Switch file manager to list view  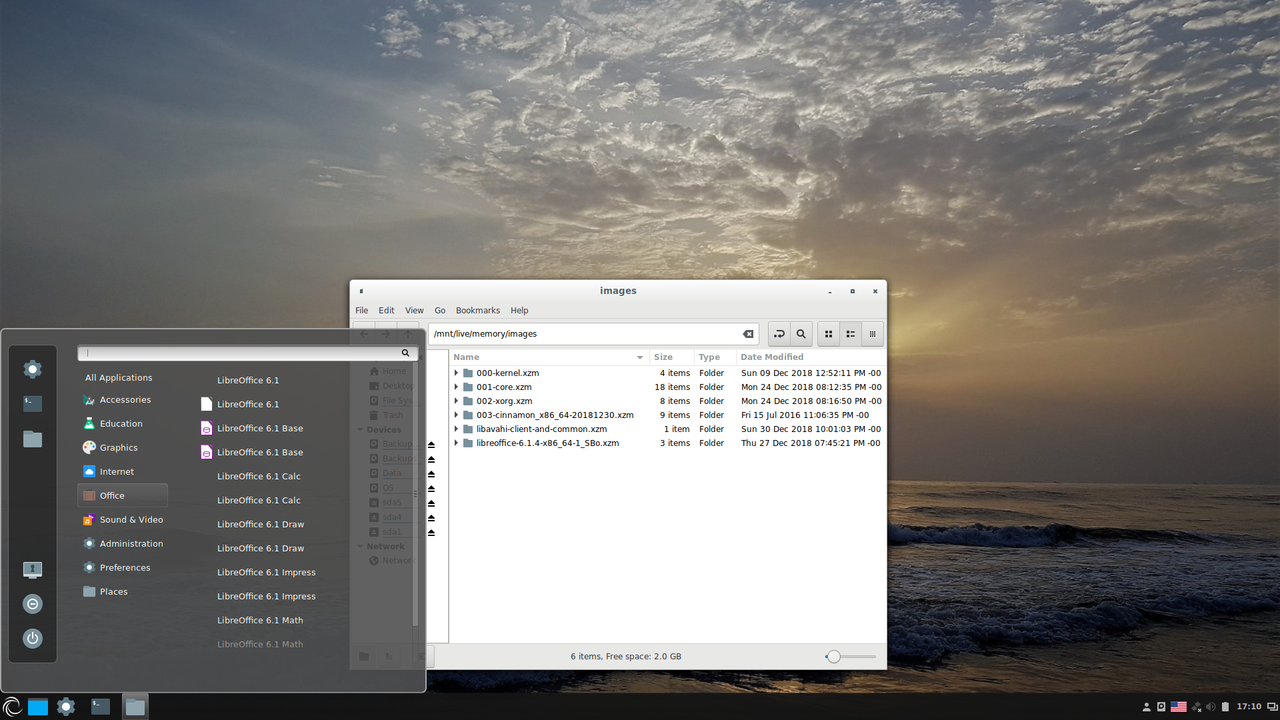pos(850,334)
